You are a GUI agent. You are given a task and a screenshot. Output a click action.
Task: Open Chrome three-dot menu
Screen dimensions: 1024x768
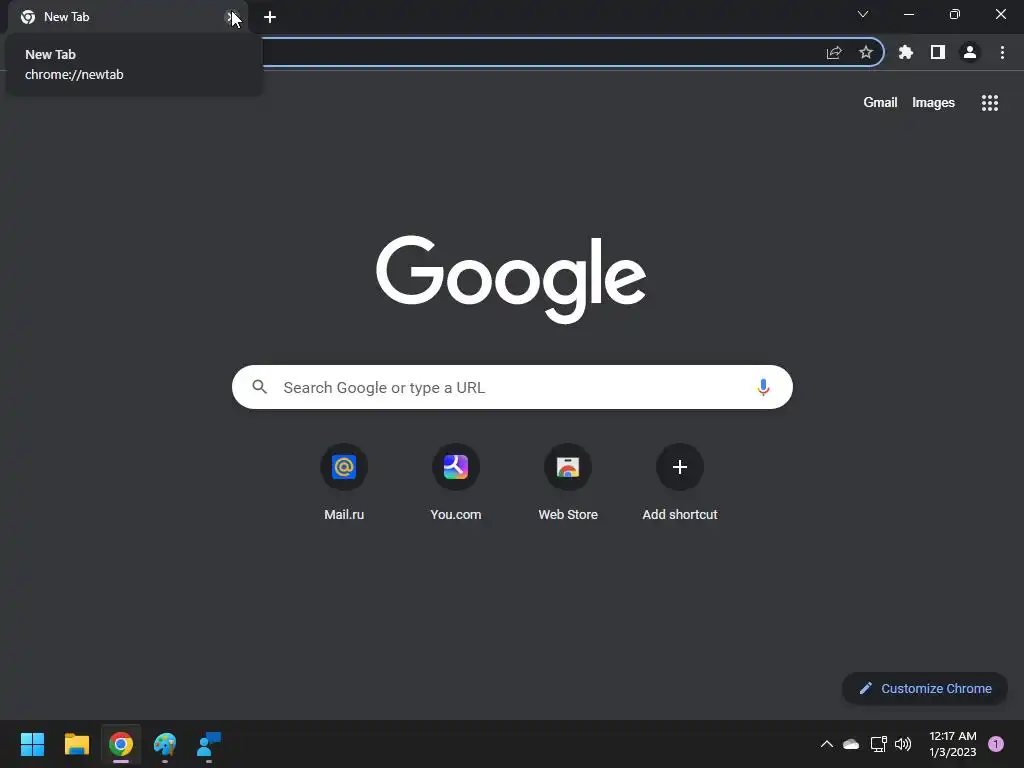click(1002, 52)
